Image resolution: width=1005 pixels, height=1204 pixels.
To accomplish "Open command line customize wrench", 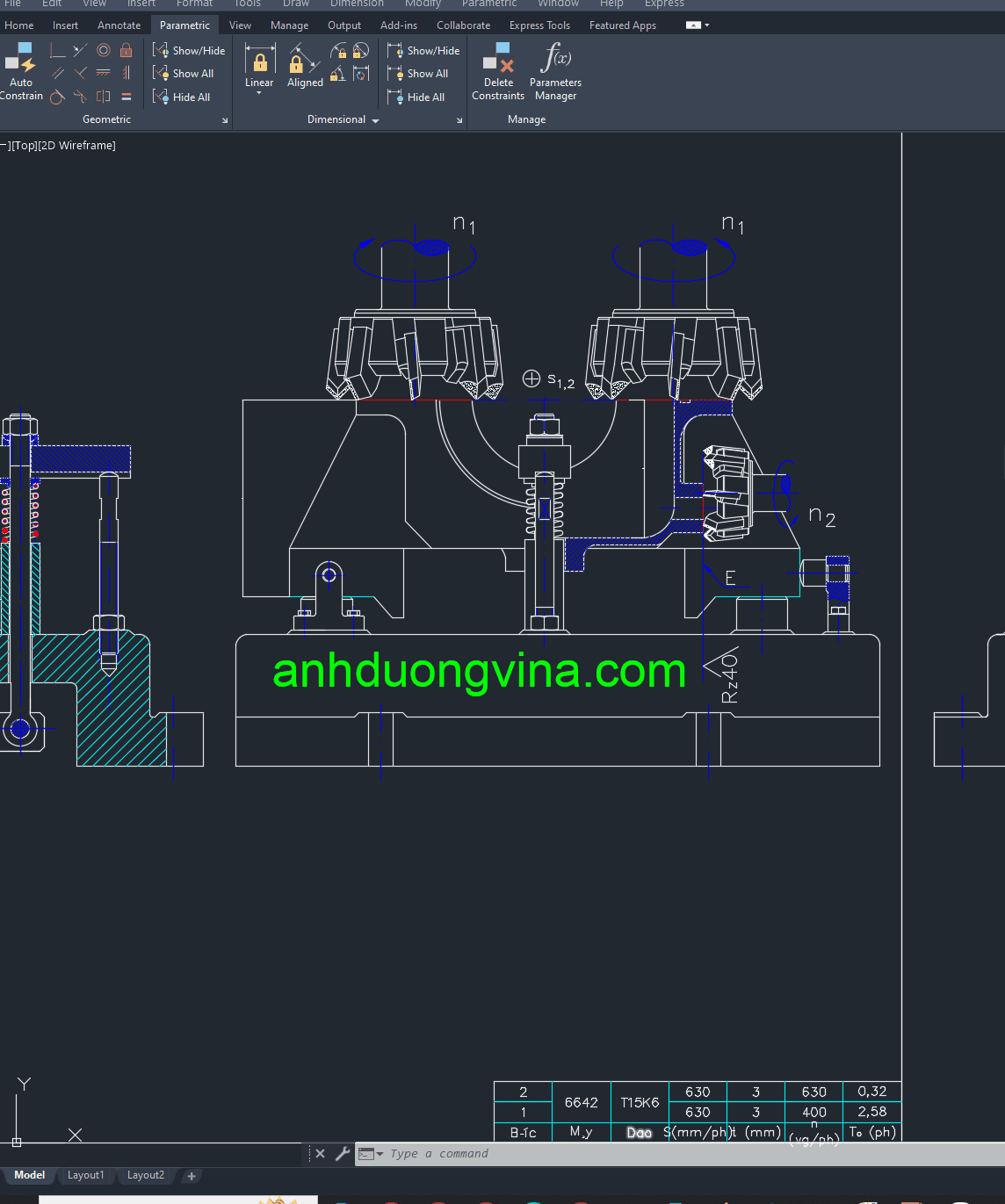I will pos(343,1153).
